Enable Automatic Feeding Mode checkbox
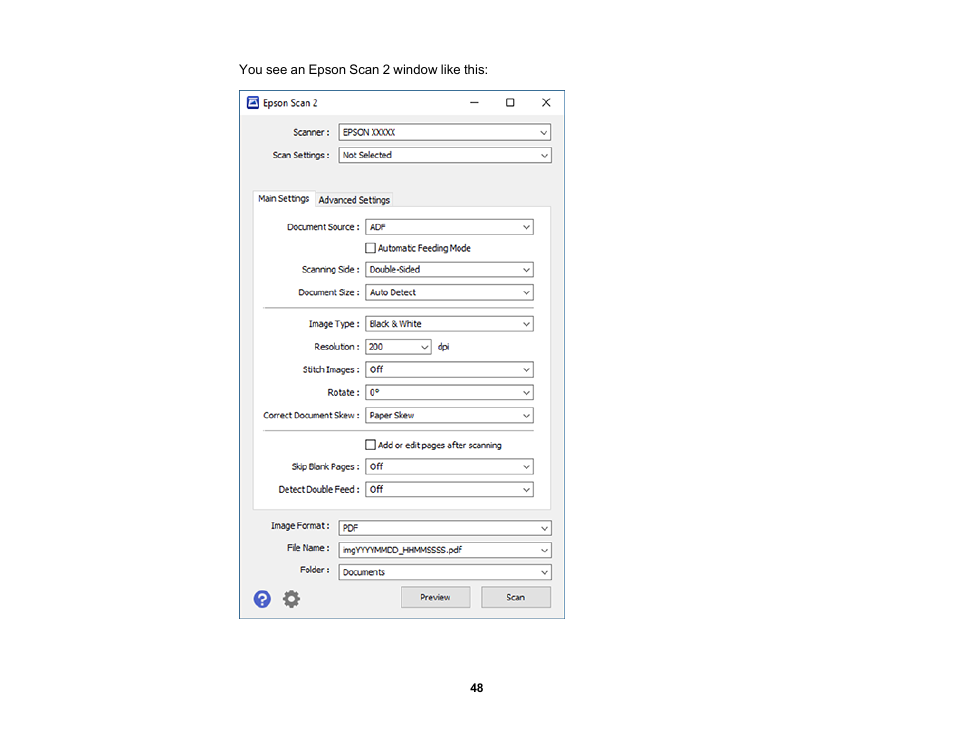Image resolution: width=954 pixels, height=738 pixels. 371,248
